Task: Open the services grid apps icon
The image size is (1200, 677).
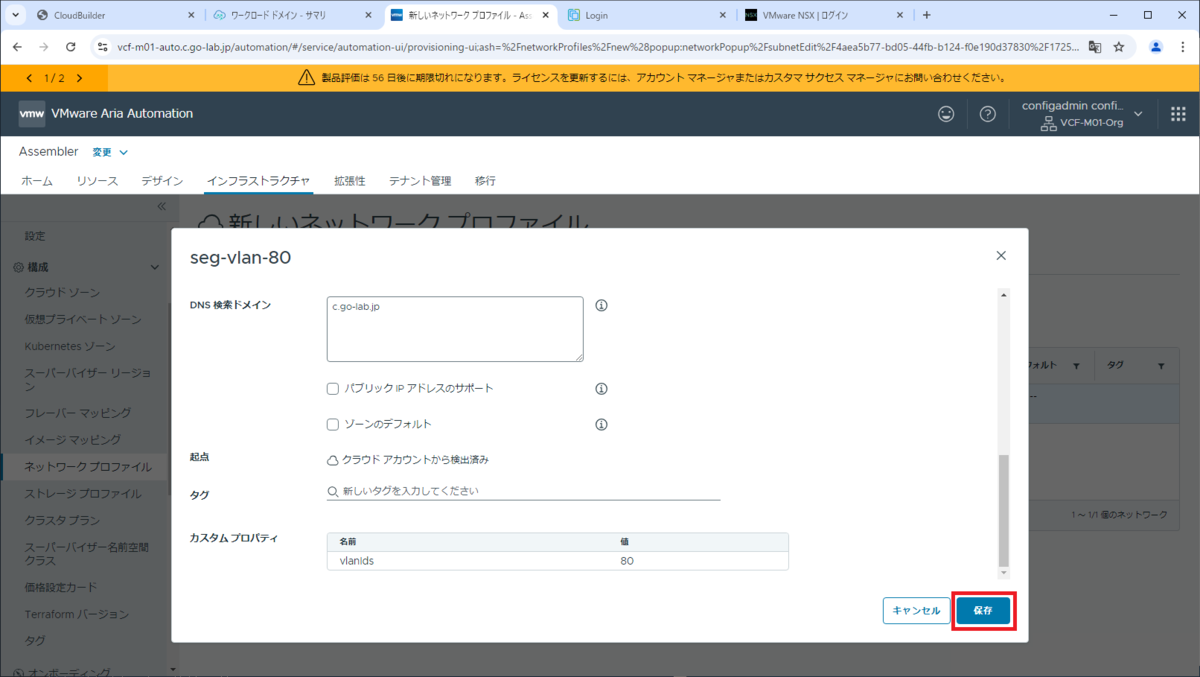Action: click(x=1178, y=114)
